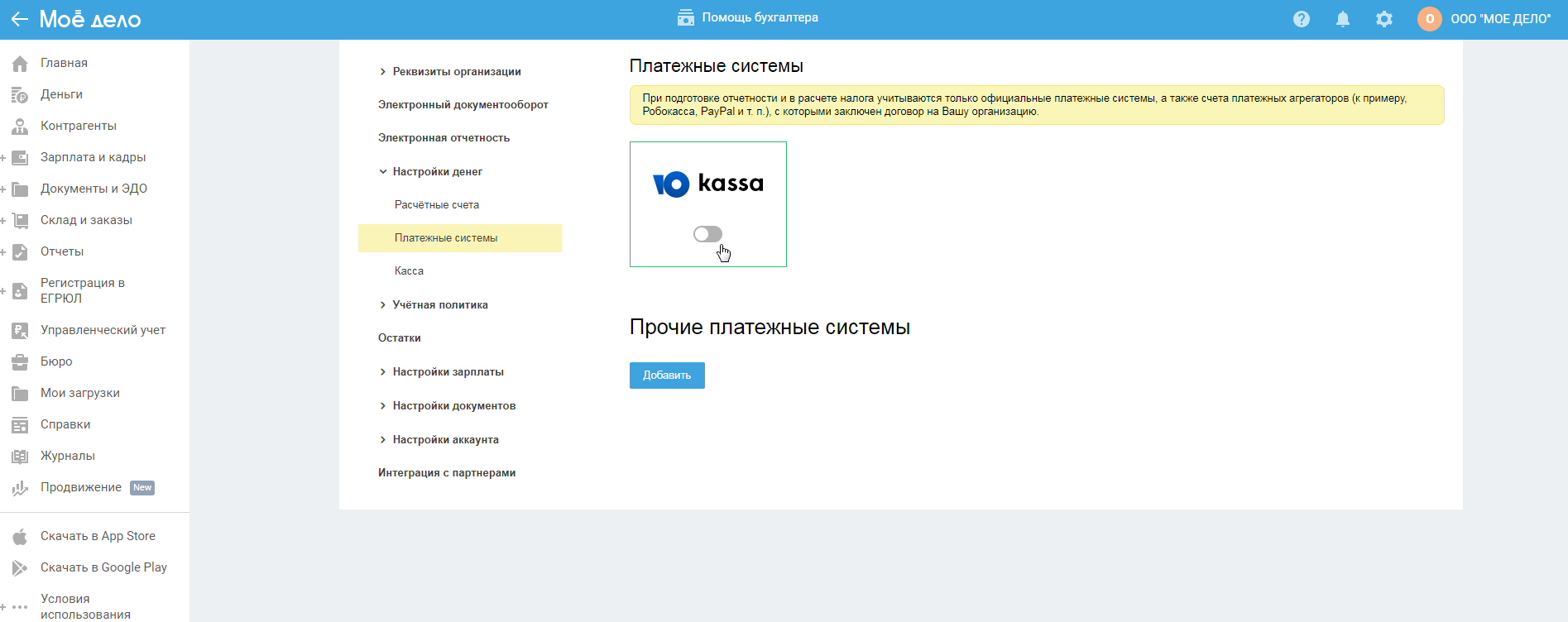This screenshot has height=622, width=1568.
Task: Open the Главная home icon in sidebar
Action: [x=20, y=64]
